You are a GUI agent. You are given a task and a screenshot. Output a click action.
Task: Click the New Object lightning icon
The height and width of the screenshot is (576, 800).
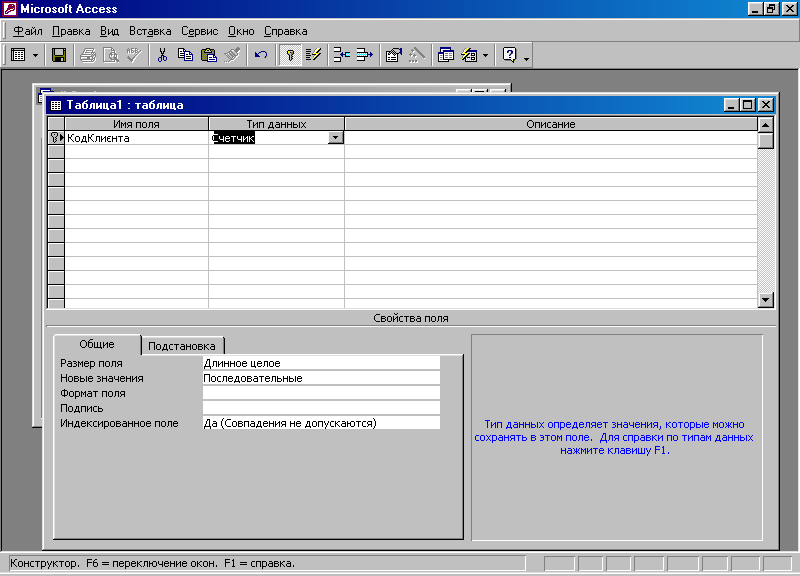[469, 55]
